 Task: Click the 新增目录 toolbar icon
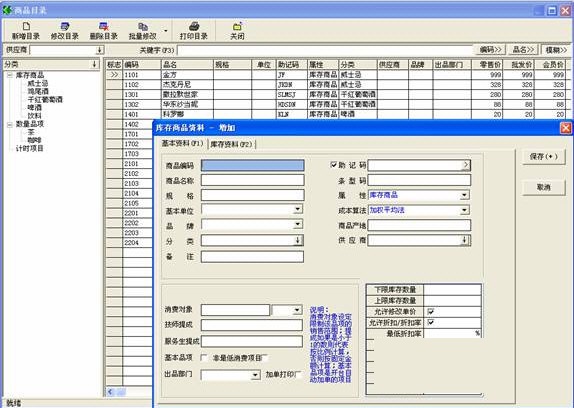coord(26,27)
